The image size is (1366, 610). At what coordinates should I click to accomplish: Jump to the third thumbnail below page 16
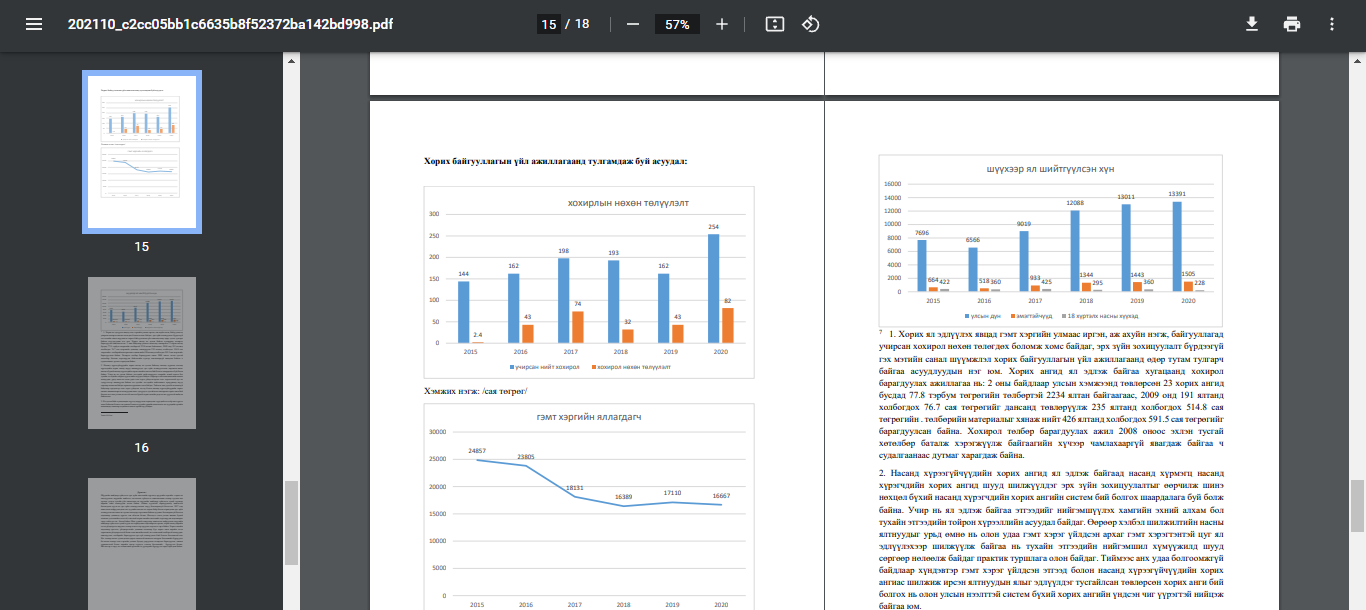pos(142,543)
